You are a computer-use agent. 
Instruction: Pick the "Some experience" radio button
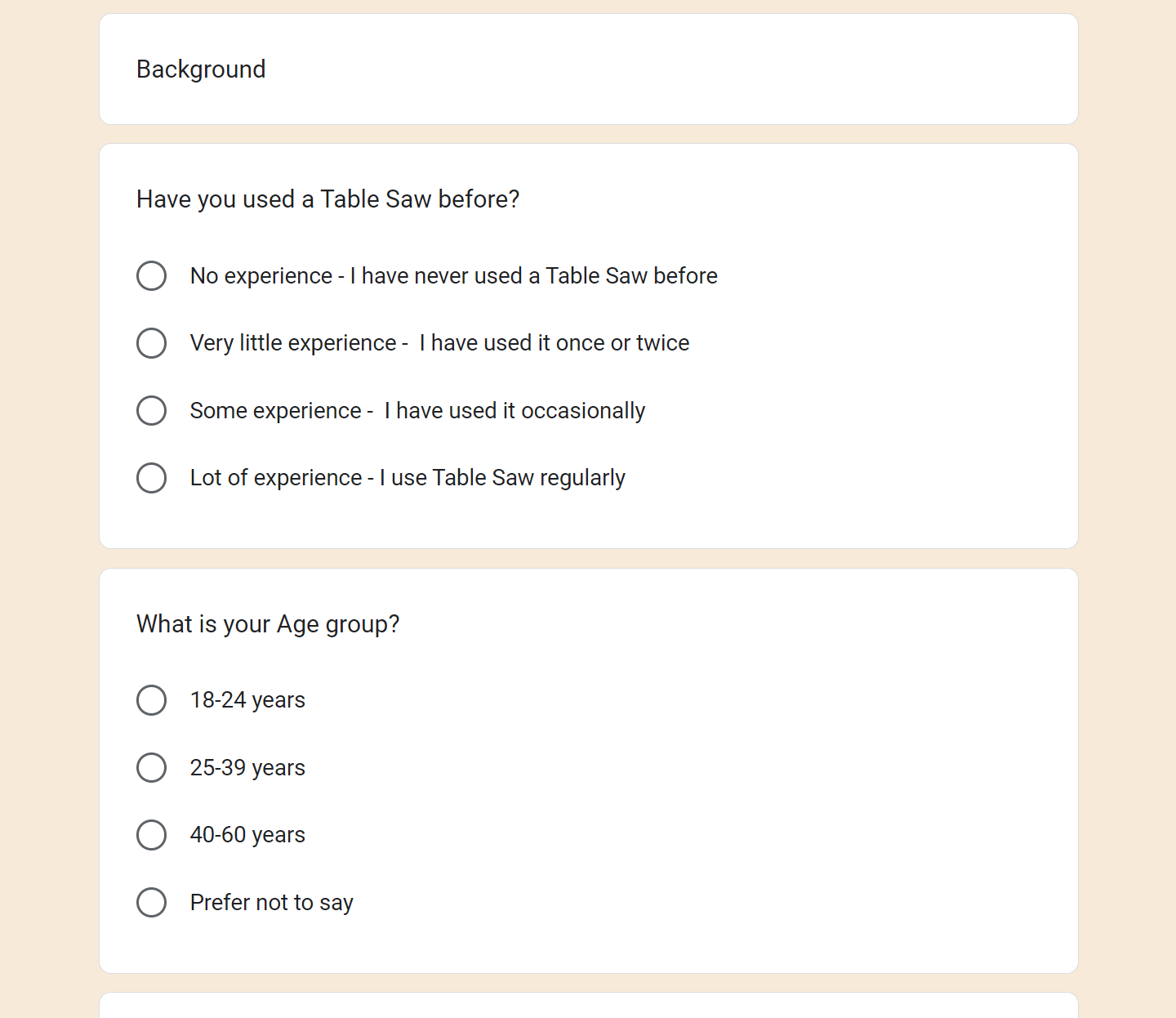[151, 410]
